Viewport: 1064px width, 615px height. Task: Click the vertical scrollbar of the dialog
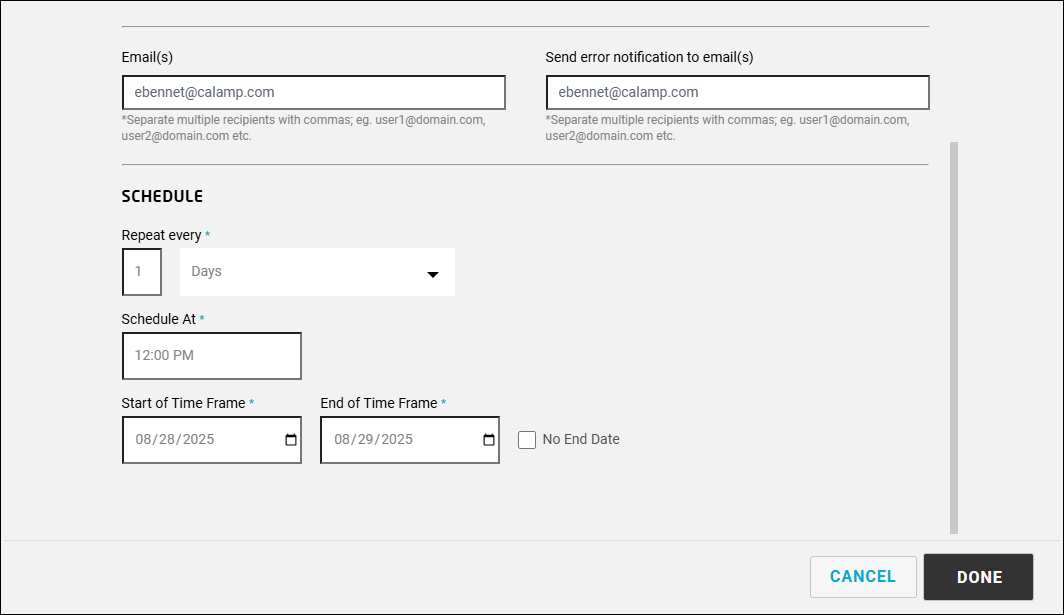(953, 337)
